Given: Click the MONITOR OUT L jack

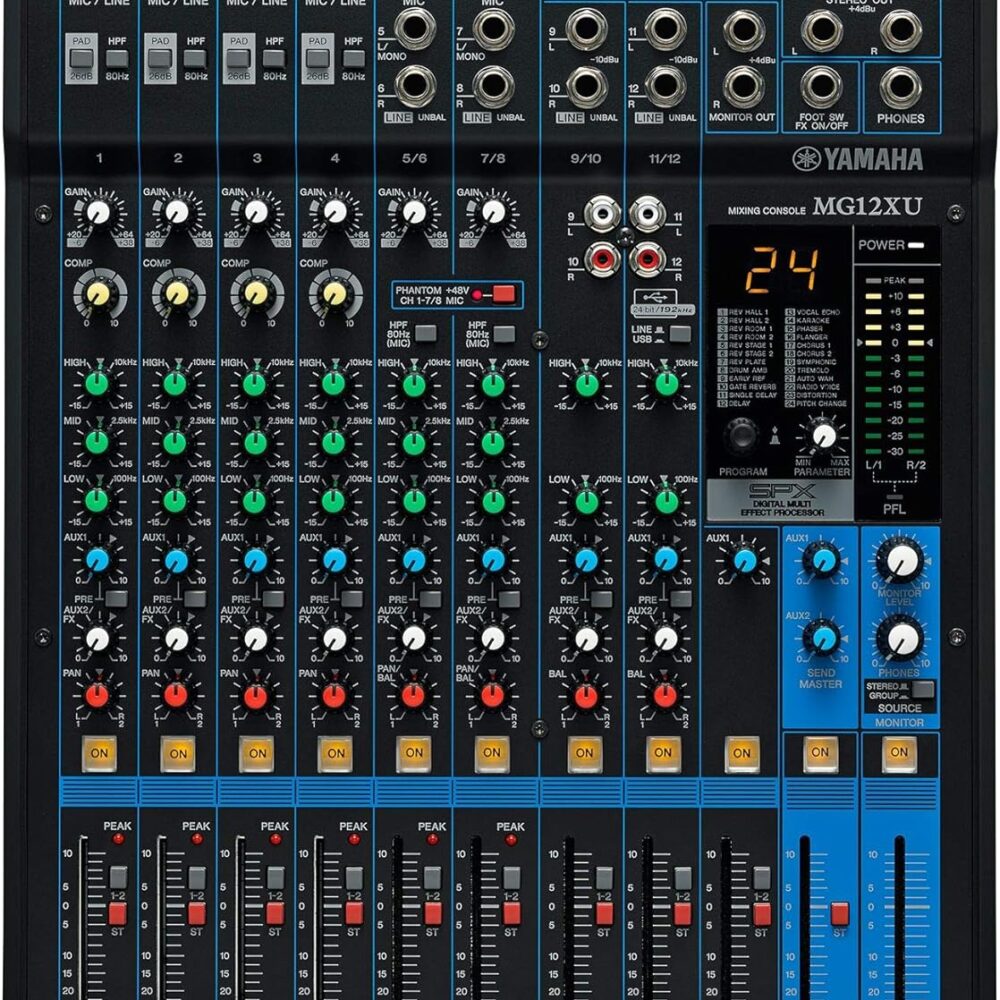Looking at the screenshot, I should pos(743,29).
